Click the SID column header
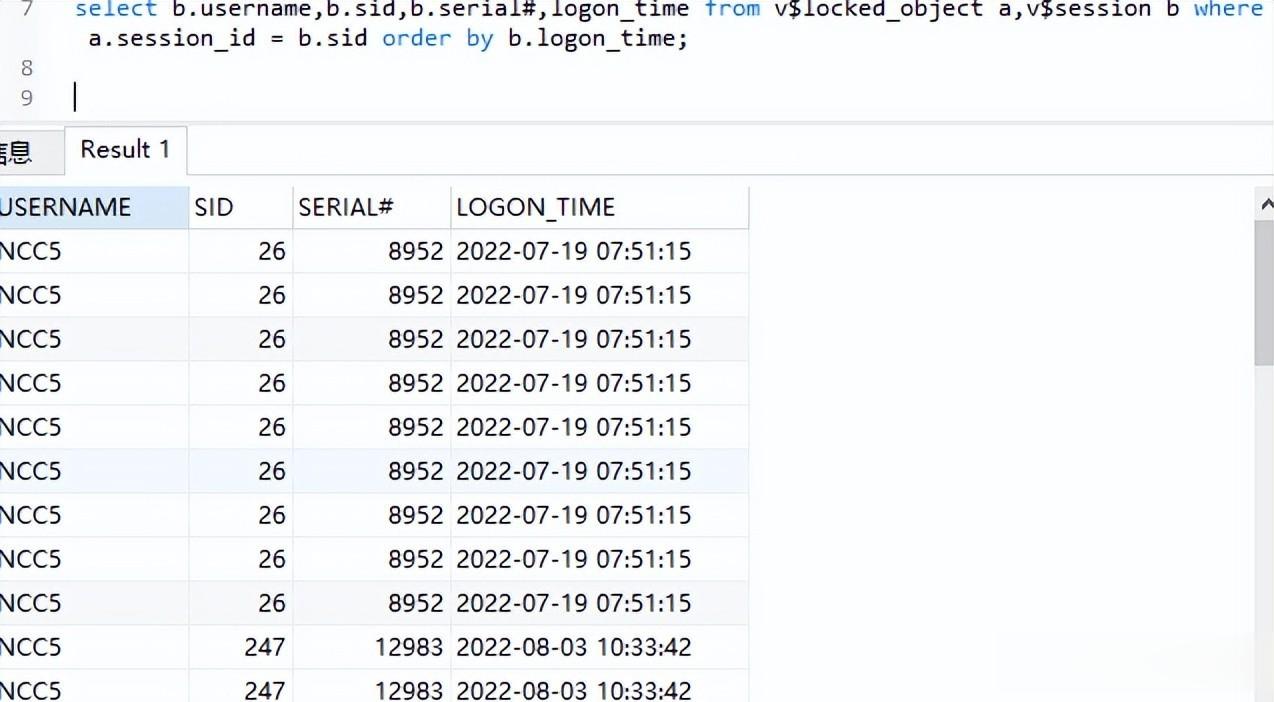This screenshot has width=1274, height=702. tap(240, 207)
